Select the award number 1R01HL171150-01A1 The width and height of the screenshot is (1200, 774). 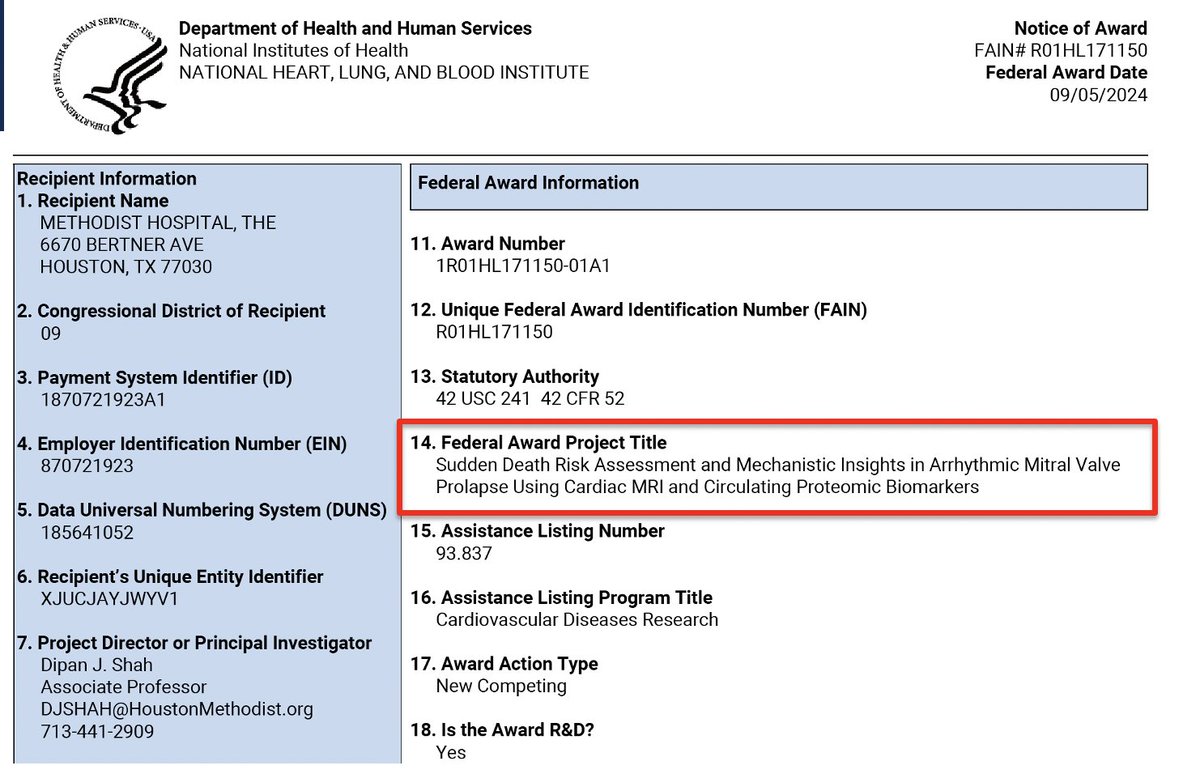point(523,266)
